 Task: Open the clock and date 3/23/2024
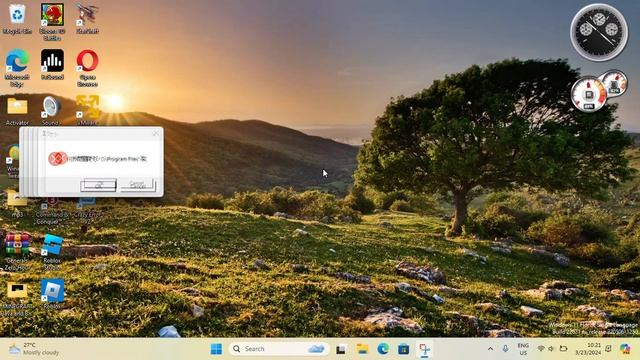coord(588,349)
